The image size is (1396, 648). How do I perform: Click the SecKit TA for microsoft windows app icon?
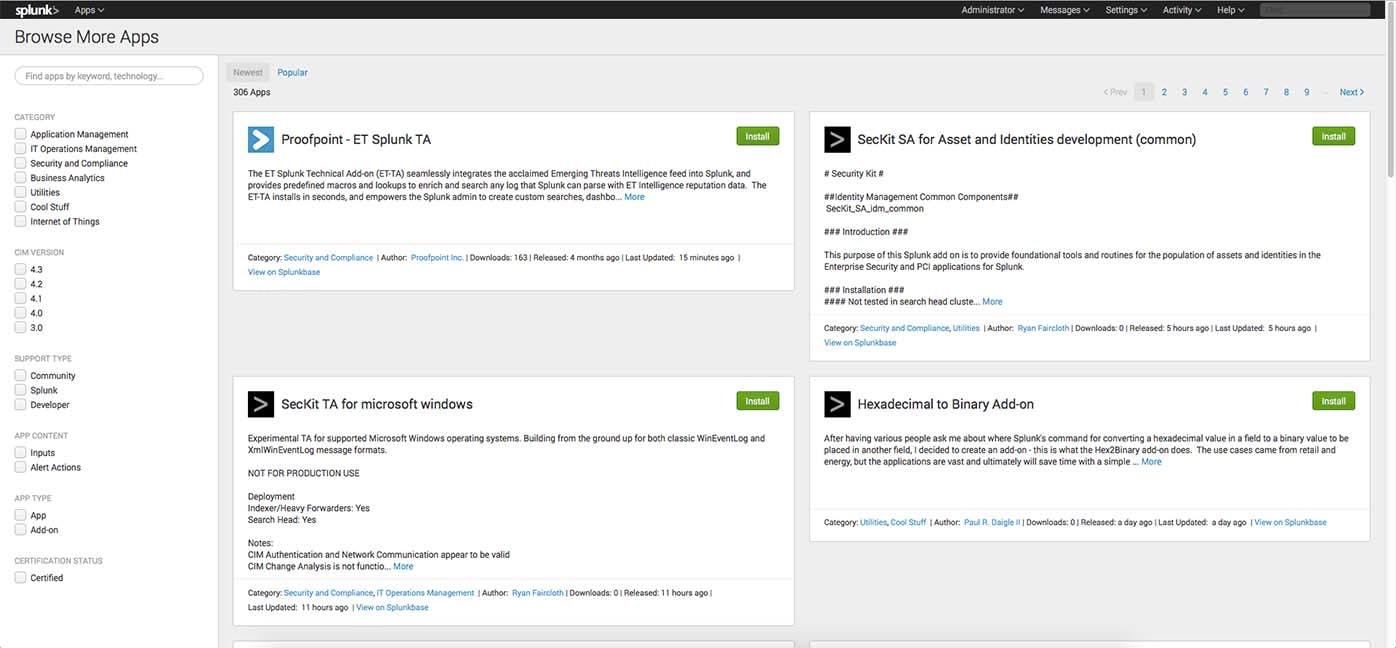click(261, 404)
